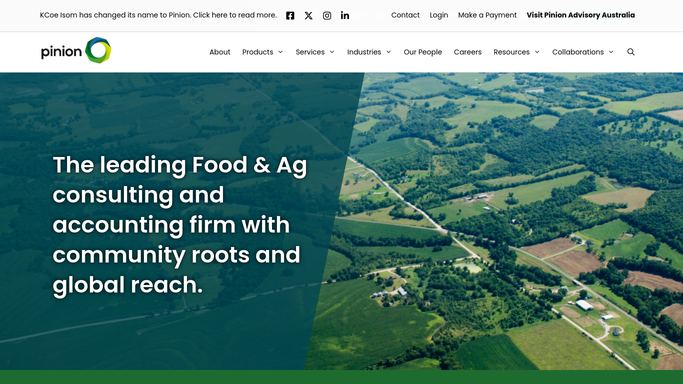The image size is (683, 384).
Task: Expand the Products dropdown chevron
Action: [x=281, y=52]
